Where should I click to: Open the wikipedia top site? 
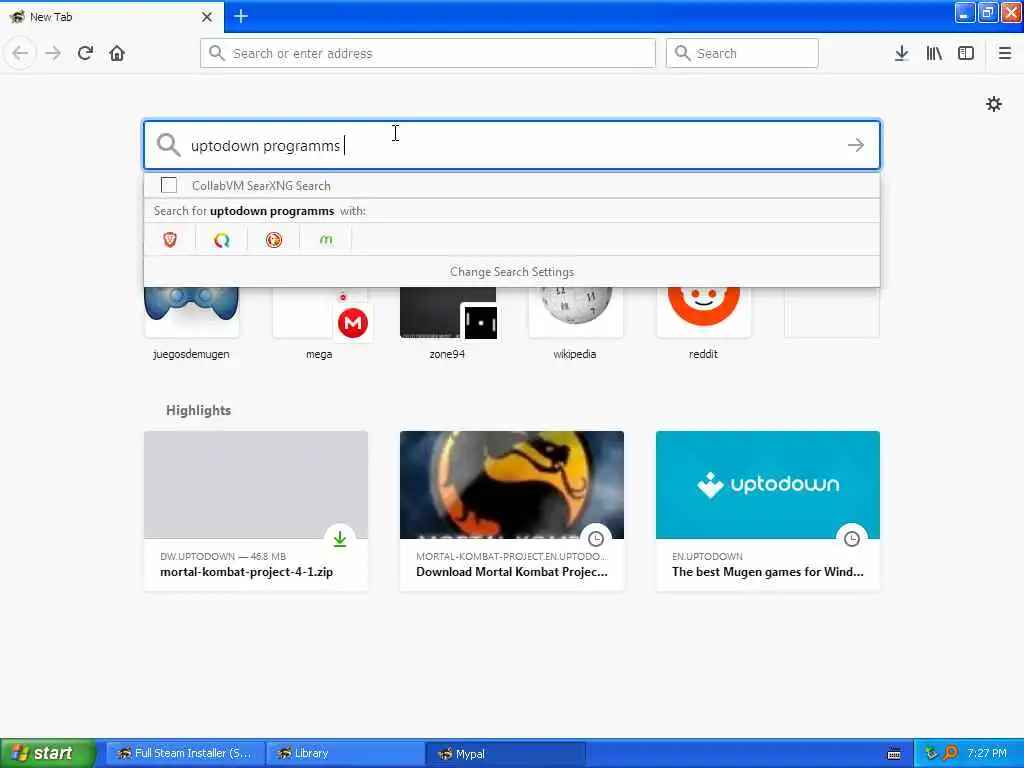tap(575, 323)
